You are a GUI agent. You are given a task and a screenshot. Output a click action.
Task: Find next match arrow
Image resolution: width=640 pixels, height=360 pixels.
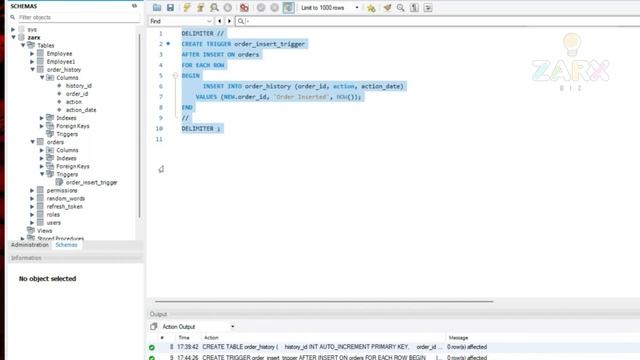[x=229, y=21]
